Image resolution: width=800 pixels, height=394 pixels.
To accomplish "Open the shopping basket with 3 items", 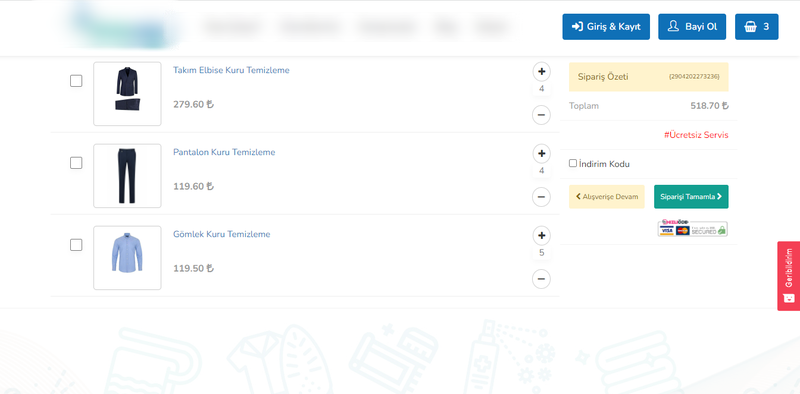I will [x=757, y=27].
